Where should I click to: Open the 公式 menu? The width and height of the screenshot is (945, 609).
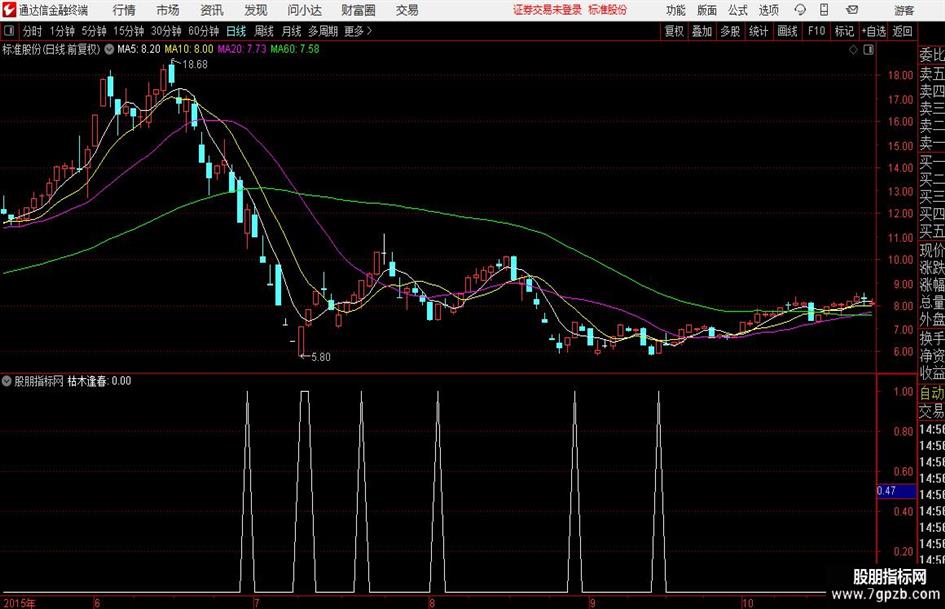pos(738,10)
